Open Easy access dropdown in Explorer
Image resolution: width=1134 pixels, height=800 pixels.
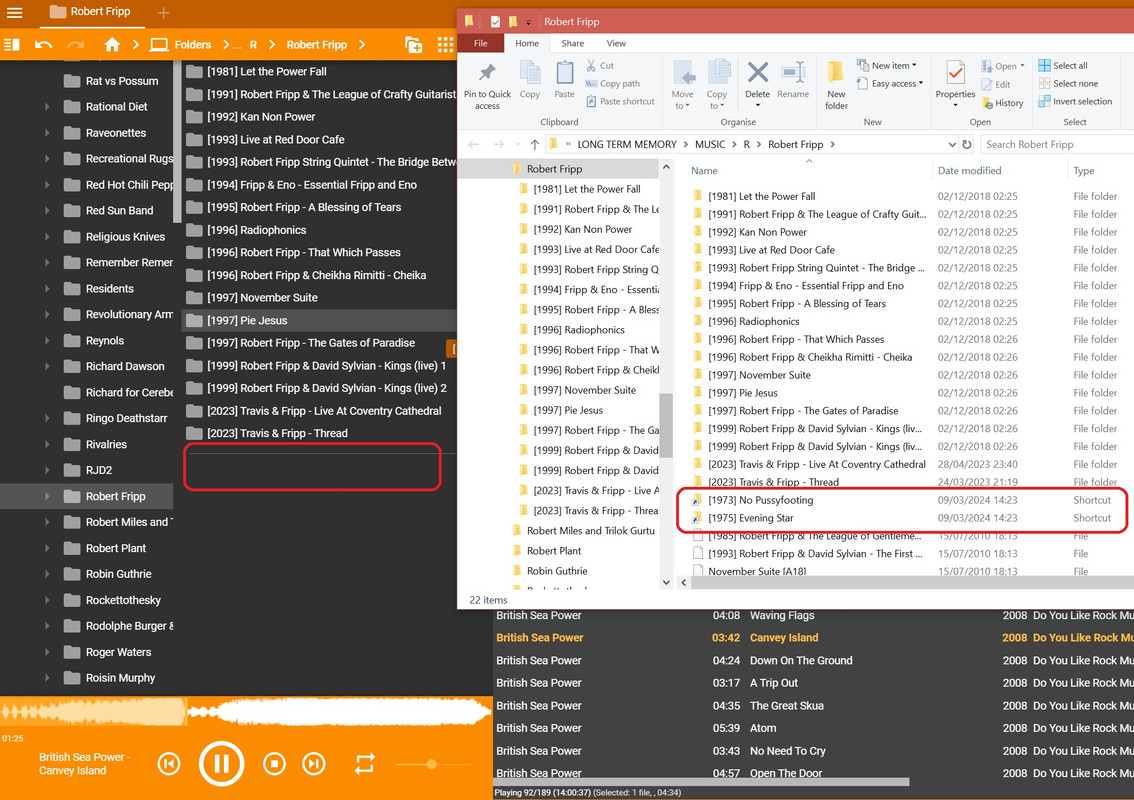coord(890,84)
